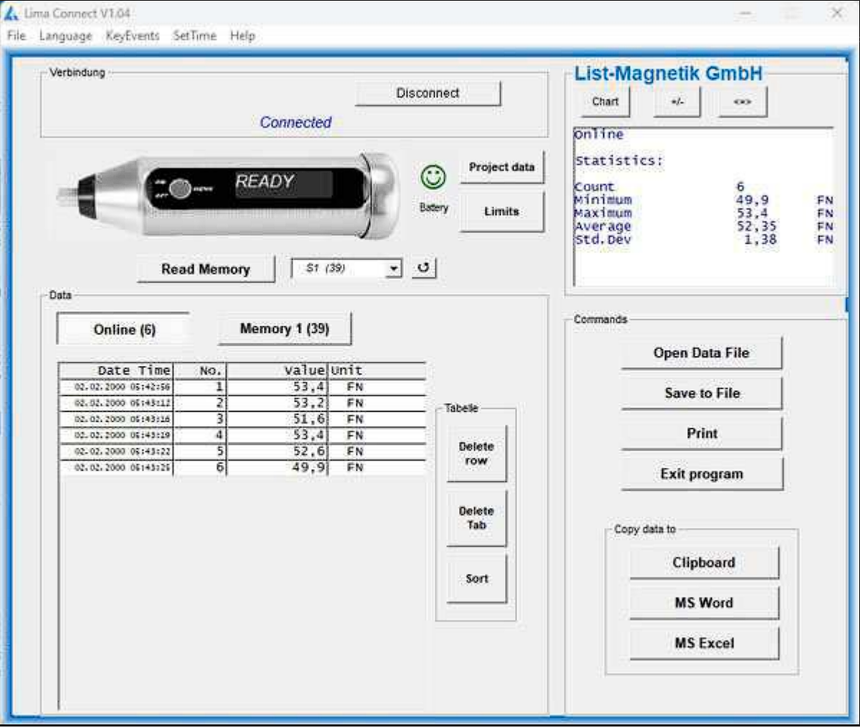Click the Read Memory button
Viewport: 860px width, 728px height.
pos(205,269)
